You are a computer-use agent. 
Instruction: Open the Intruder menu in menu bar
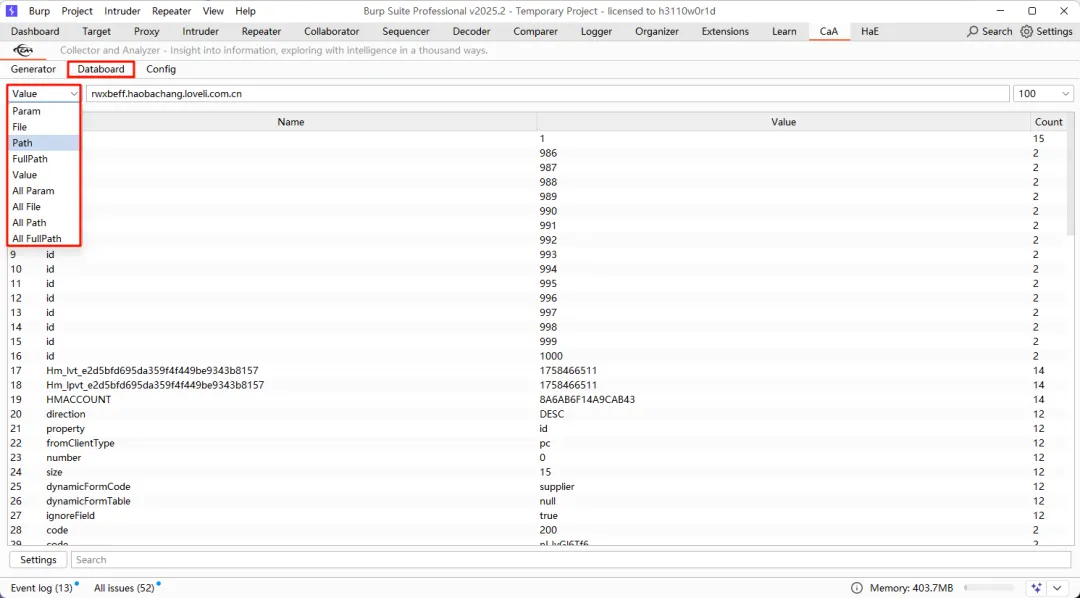point(123,11)
